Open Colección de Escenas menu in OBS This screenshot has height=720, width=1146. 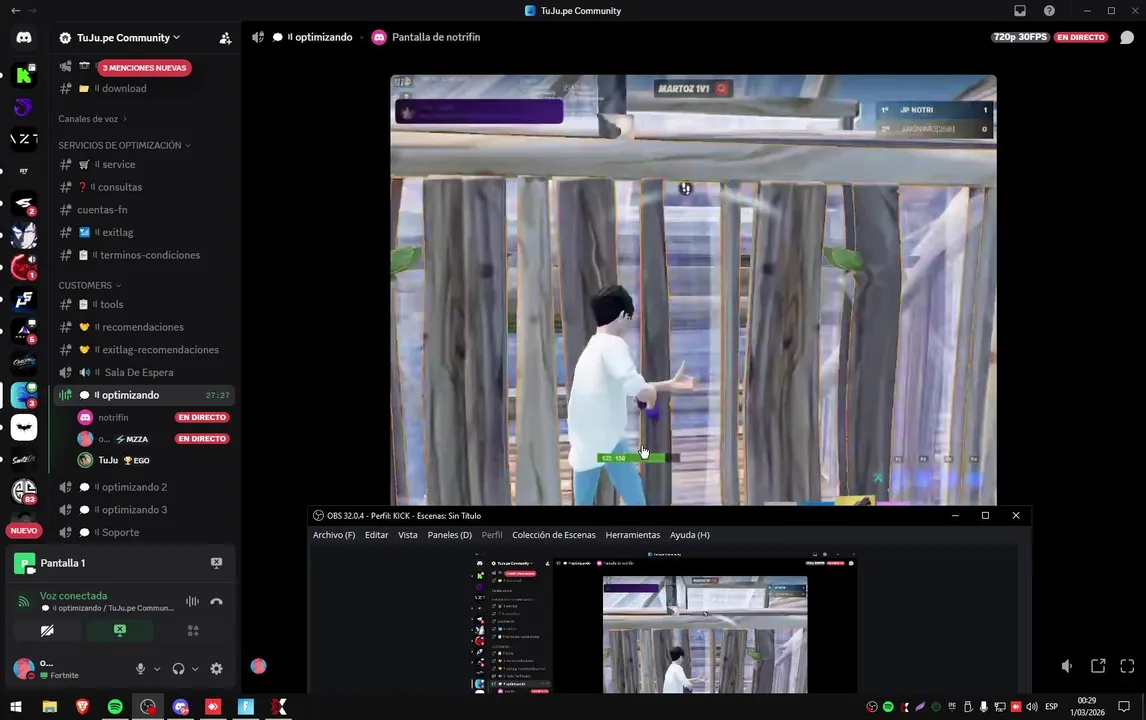(554, 535)
